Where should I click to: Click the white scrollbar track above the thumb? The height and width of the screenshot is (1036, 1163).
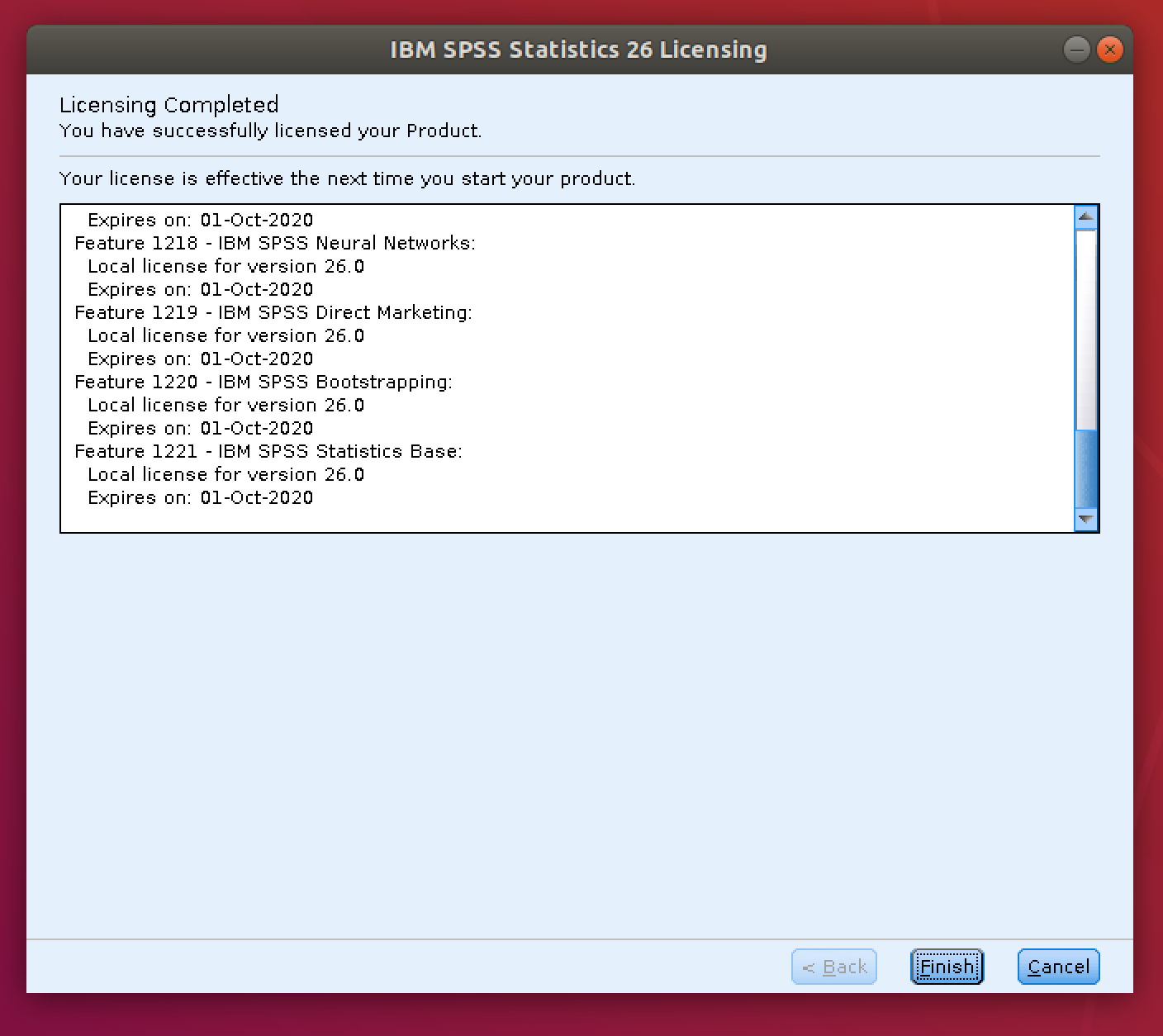pyautogui.click(x=1086, y=330)
